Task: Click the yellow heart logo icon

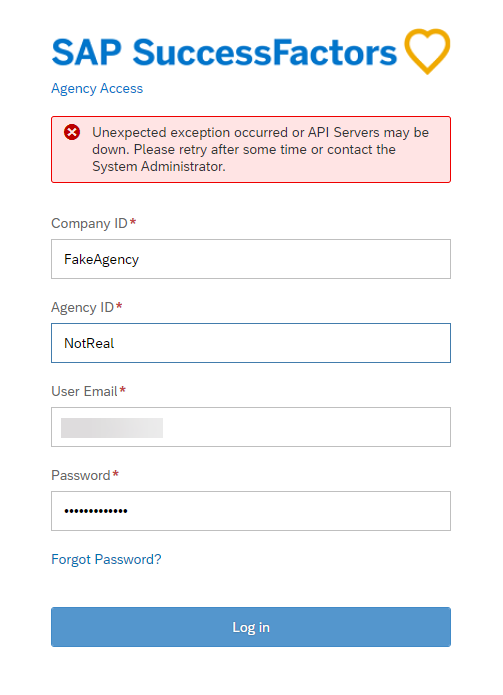Action: pos(427,51)
